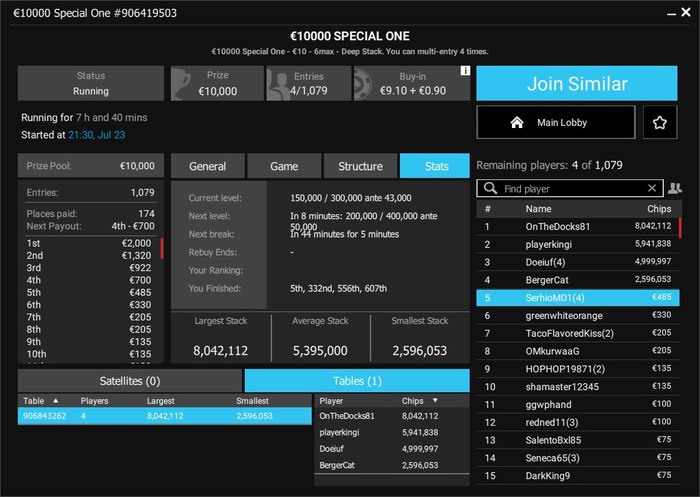This screenshot has width=700, height=497.
Task: Select greenwhiteorange player row
Action: (578, 316)
